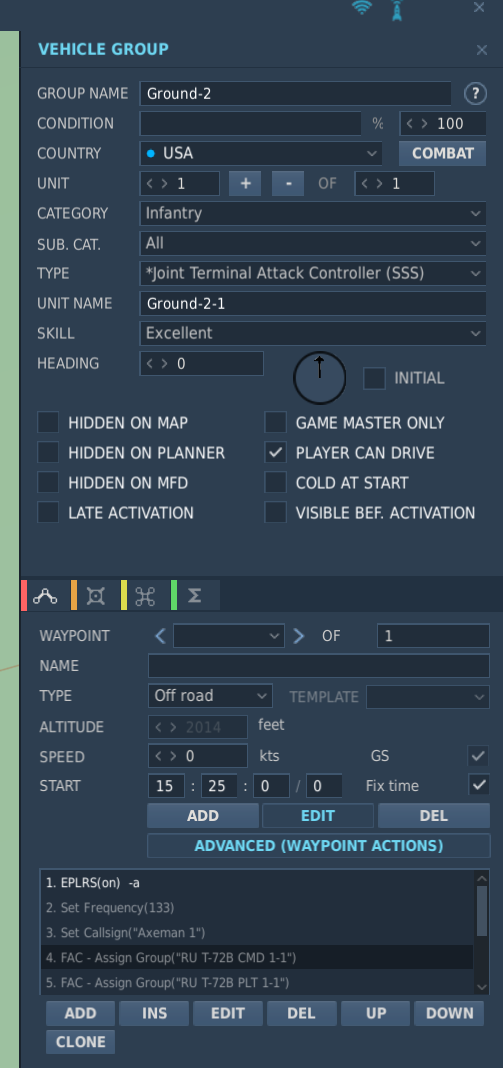Click the Wi-Fi signal icon

pyautogui.click(x=362, y=8)
